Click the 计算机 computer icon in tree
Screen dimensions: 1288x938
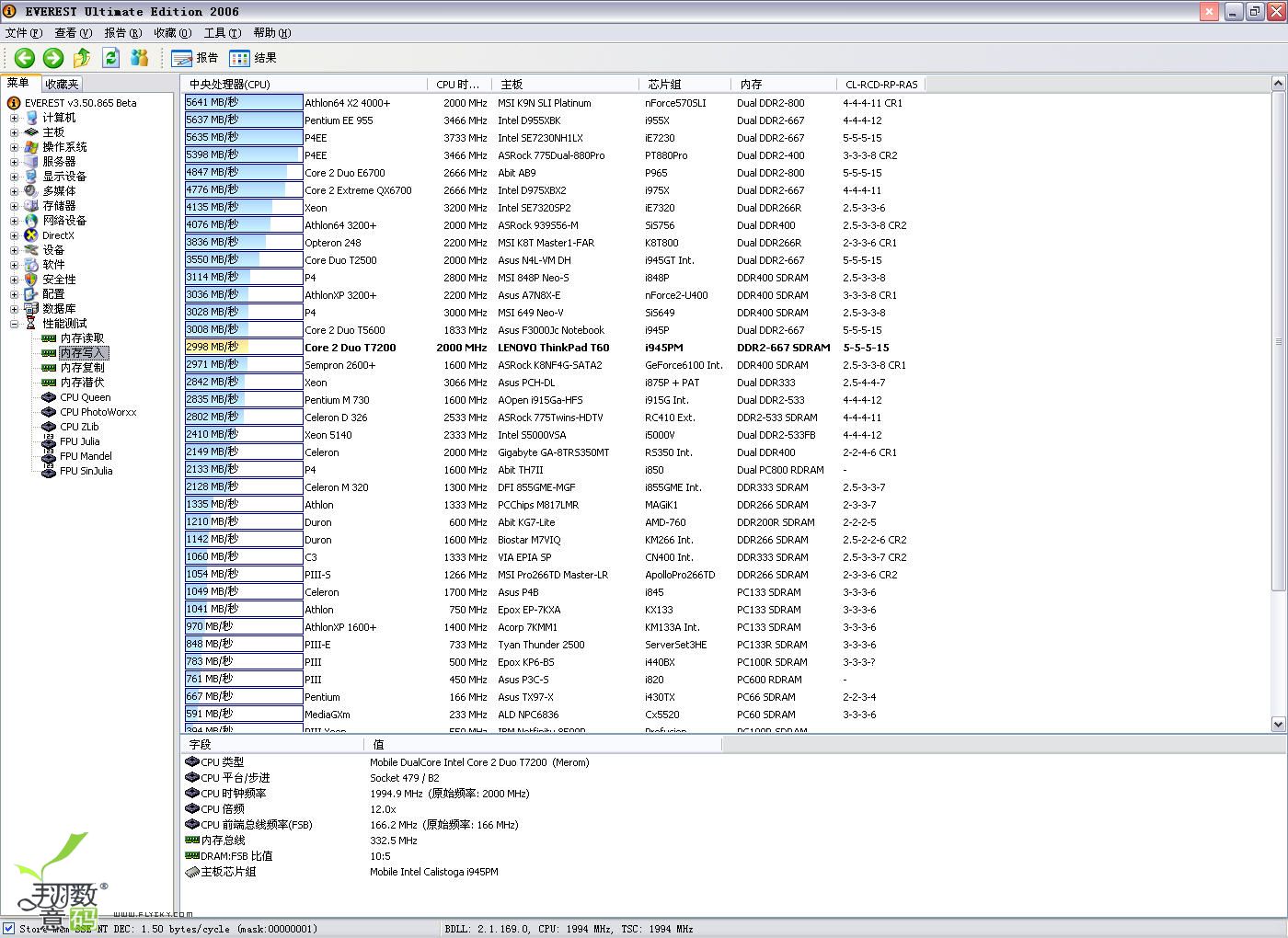click(x=31, y=118)
